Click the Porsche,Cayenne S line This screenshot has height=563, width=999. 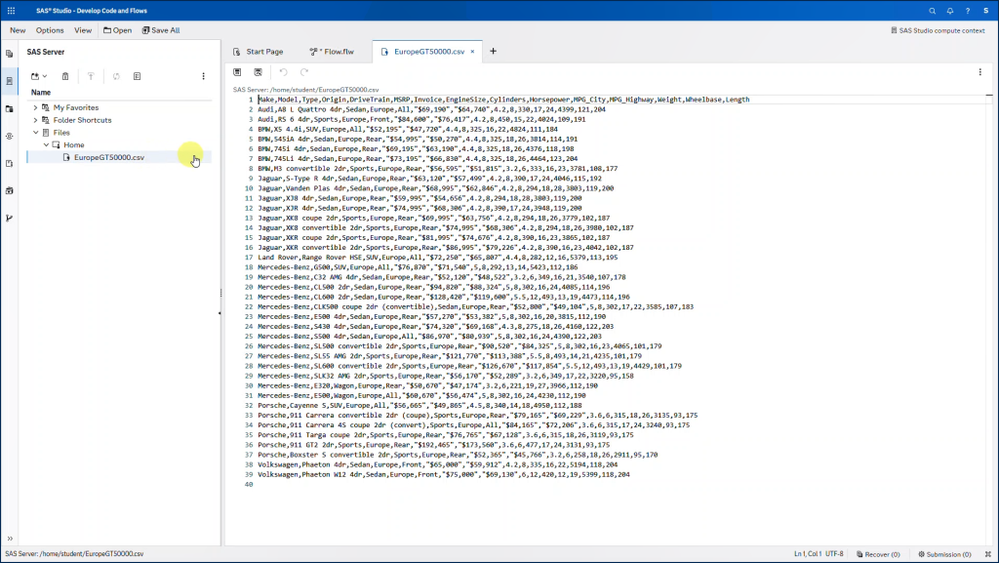click(x=419, y=405)
